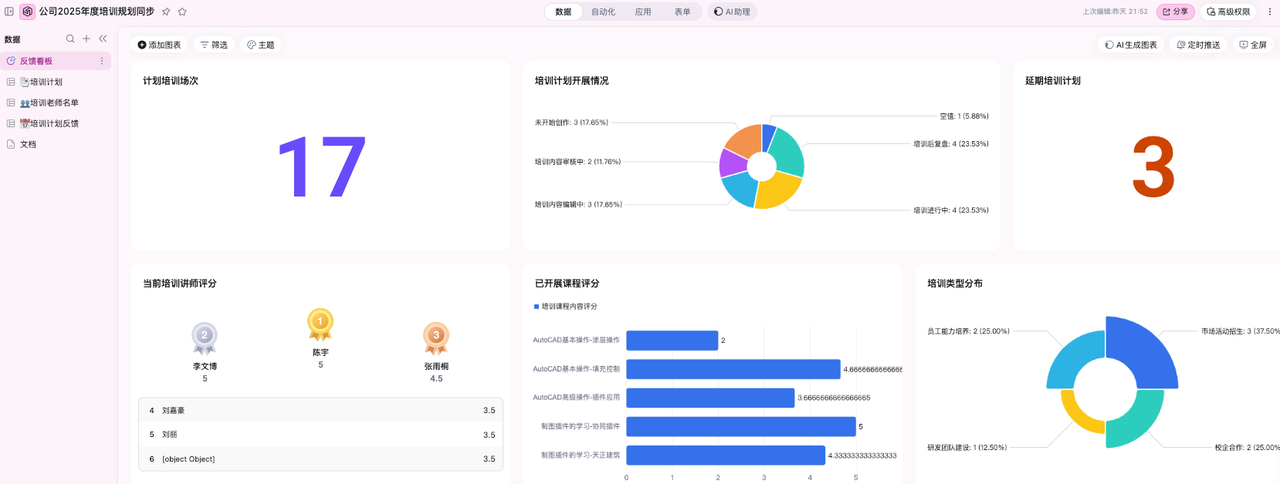Search in the 数据 sidebar

70,39
